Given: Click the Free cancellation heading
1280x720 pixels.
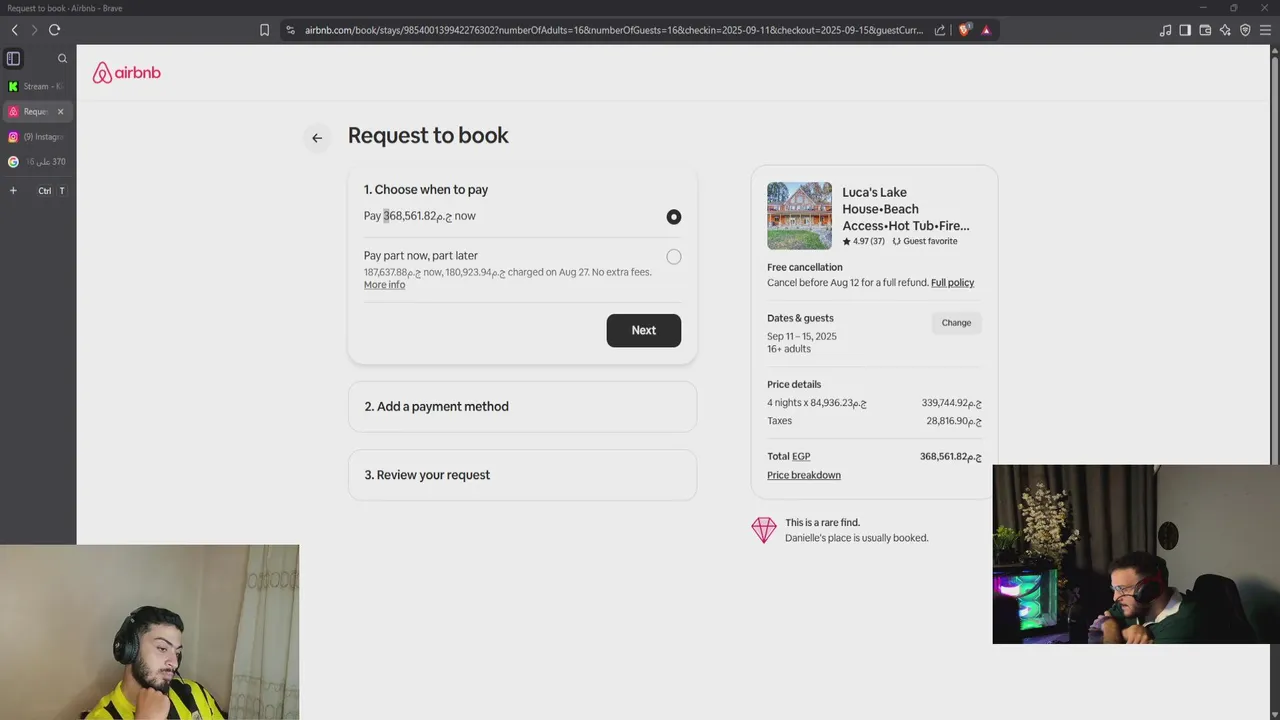Looking at the screenshot, I should coord(805,268).
